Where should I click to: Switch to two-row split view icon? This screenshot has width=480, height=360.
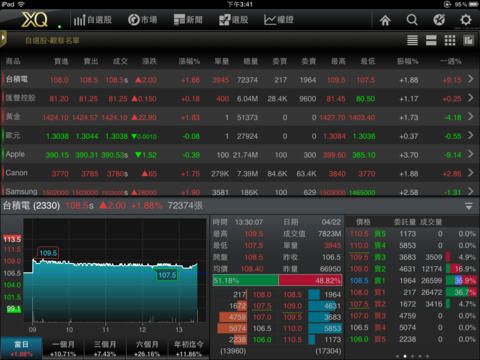point(431,40)
